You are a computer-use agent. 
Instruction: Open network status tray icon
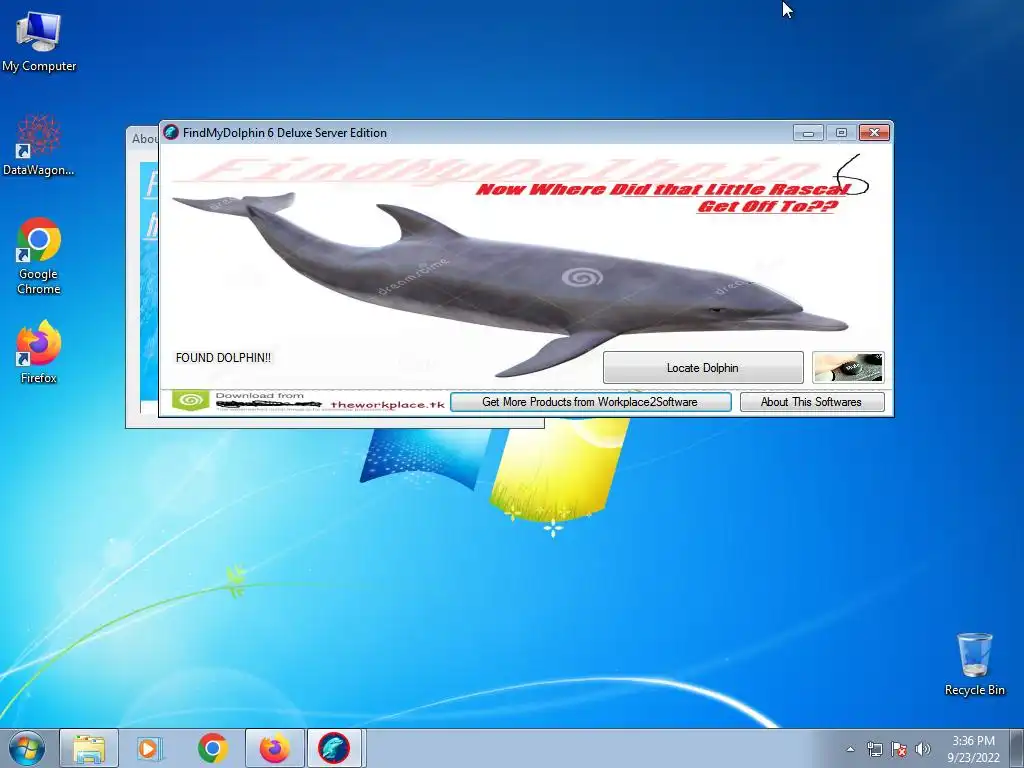pos(874,749)
